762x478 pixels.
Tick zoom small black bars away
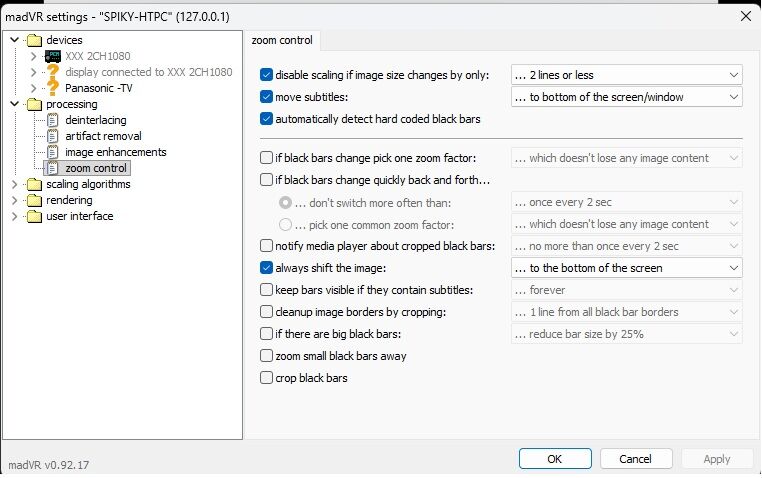pyautogui.click(x=266, y=356)
